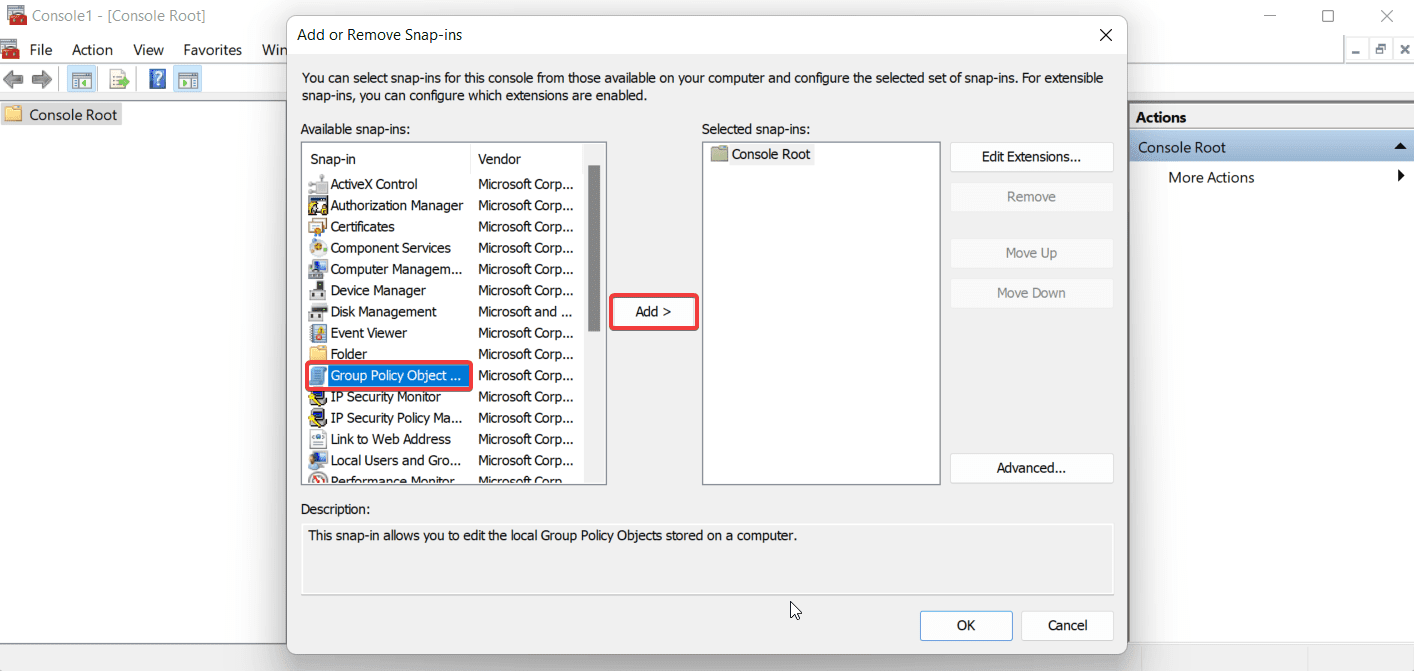Confirm the dialog with OK
The image size is (1414, 671).
(x=966, y=625)
